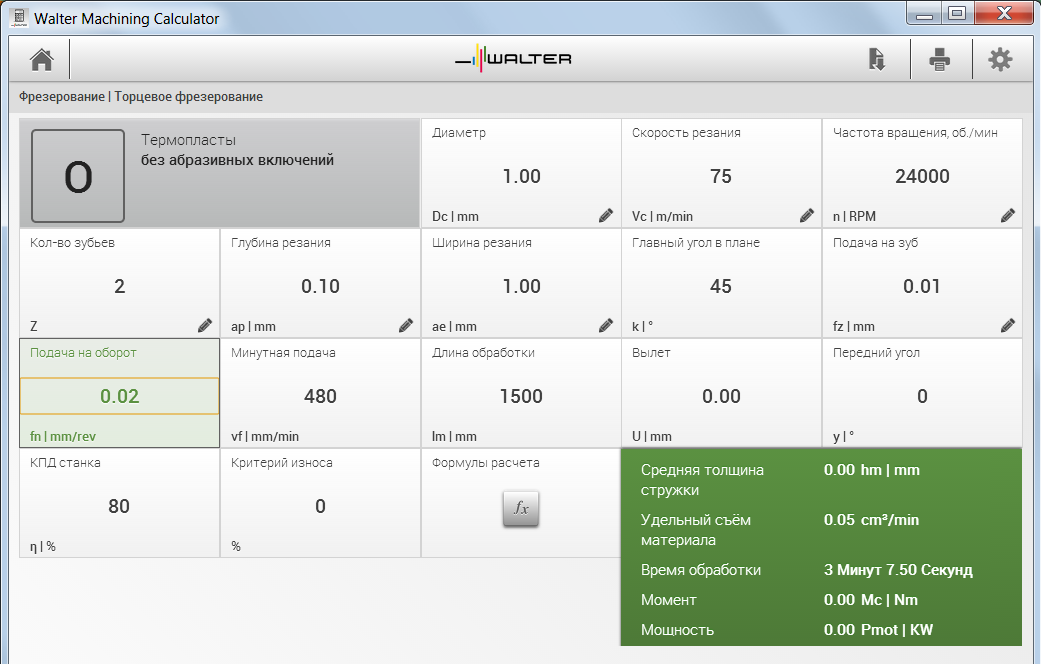Click the Мощность result 0.00 Pmot | KW

point(878,629)
